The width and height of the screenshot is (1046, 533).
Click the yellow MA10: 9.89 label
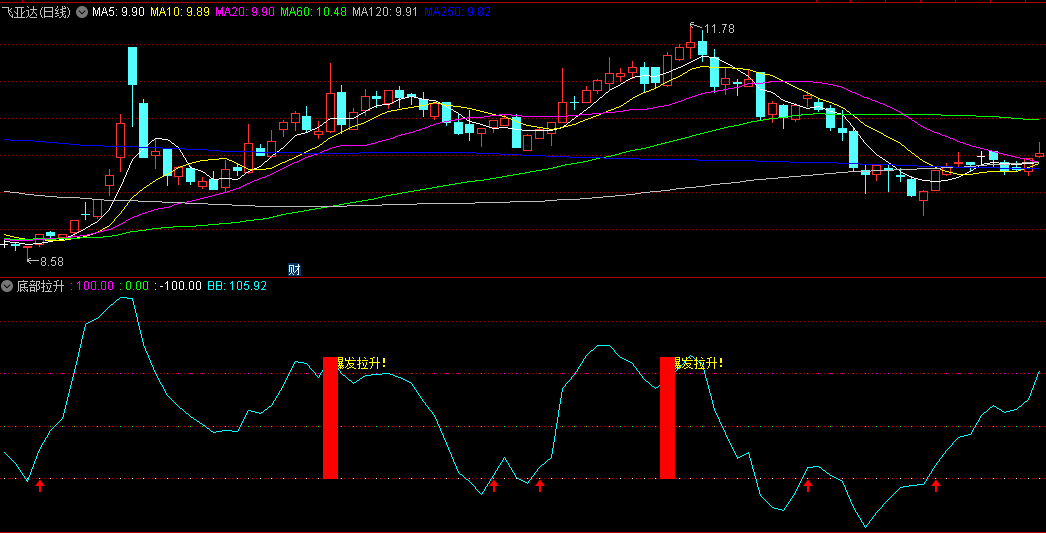[x=180, y=12]
